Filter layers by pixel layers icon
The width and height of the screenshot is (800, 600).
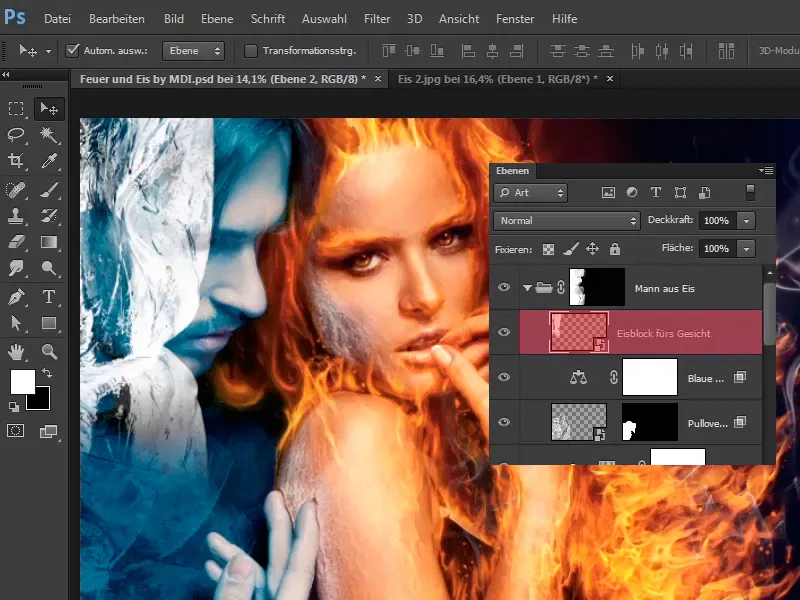[x=608, y=192]
